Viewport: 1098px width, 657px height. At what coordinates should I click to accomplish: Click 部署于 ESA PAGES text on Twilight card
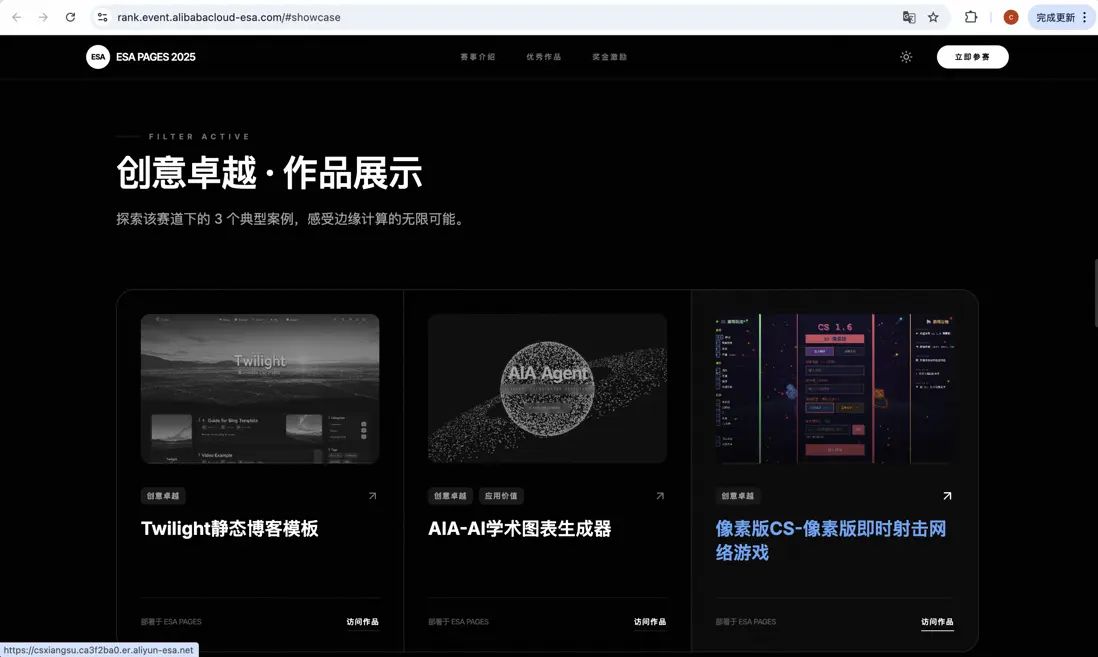pyautogui.click(x=171, y=622)
